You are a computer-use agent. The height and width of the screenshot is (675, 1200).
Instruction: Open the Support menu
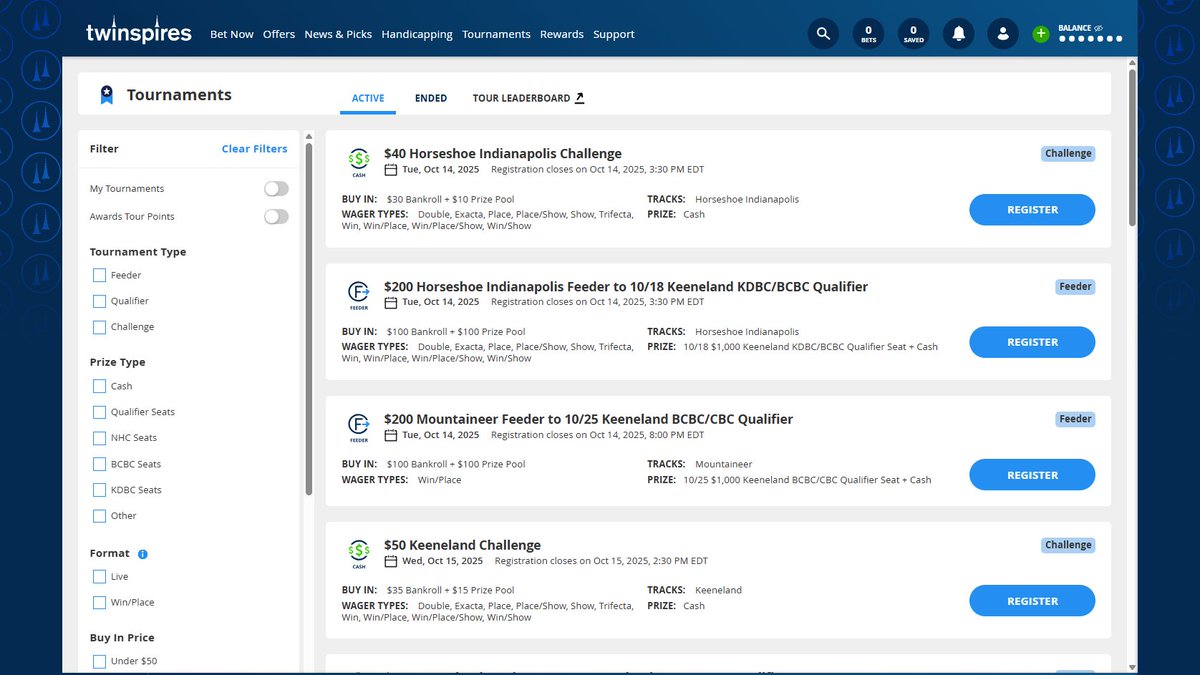click(614, 34)
